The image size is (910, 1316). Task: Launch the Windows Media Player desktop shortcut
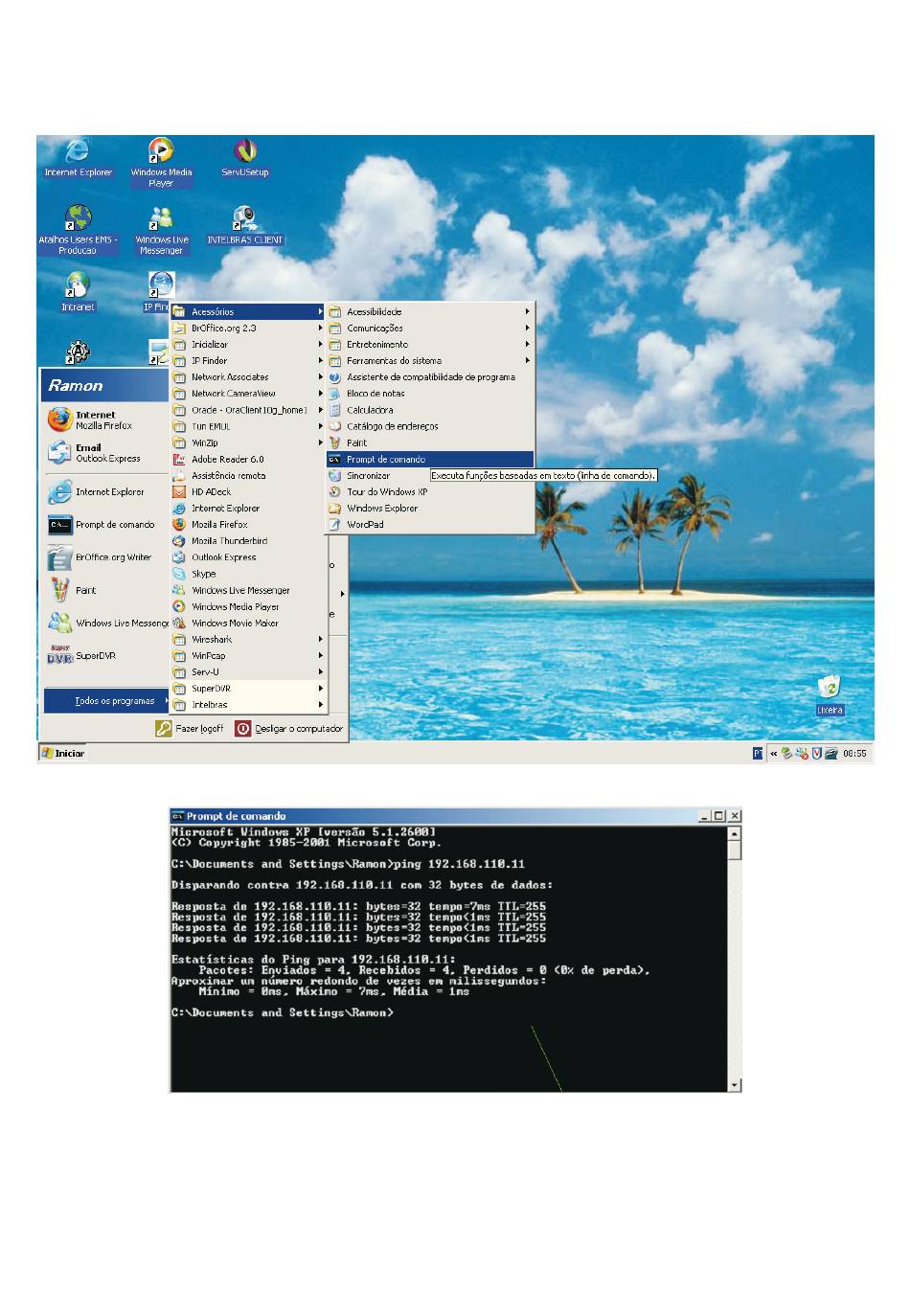click(161, 162)
